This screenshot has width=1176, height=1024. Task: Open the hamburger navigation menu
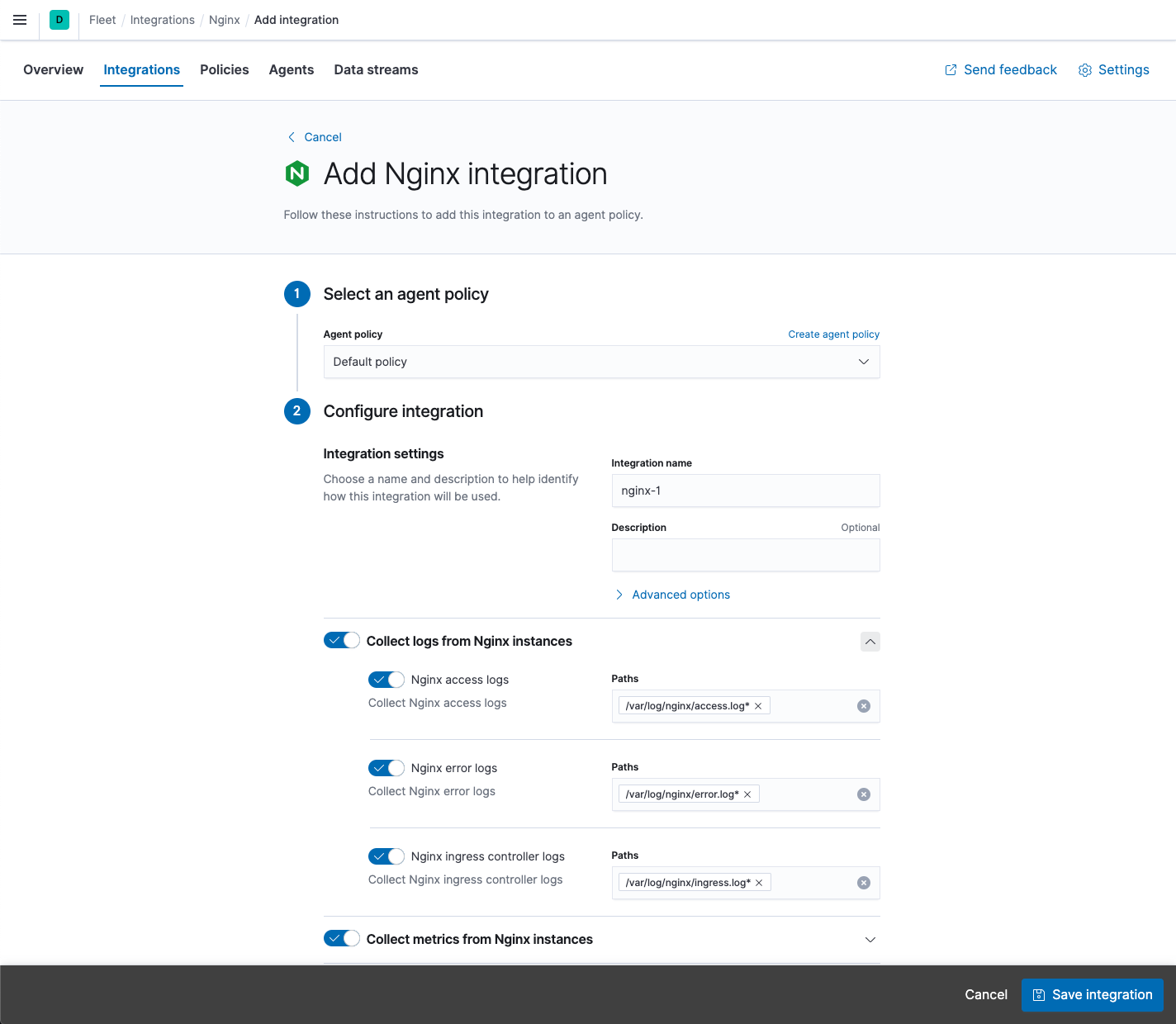coord(20,20)
